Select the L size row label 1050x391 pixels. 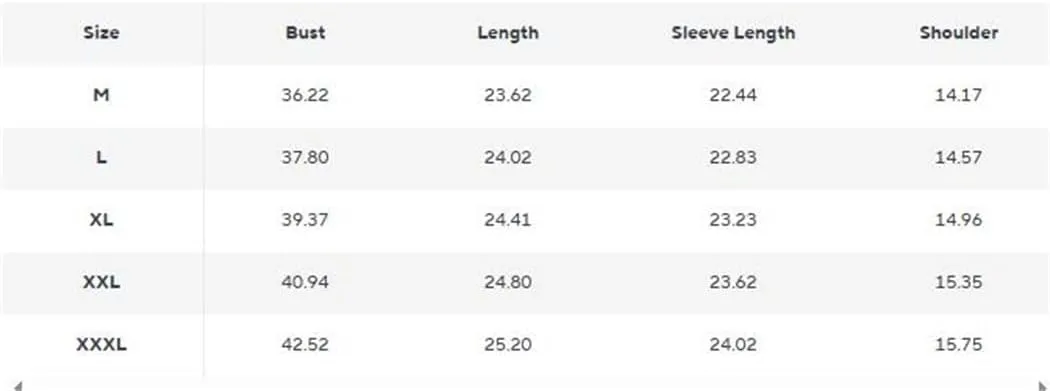click(101, 157)
